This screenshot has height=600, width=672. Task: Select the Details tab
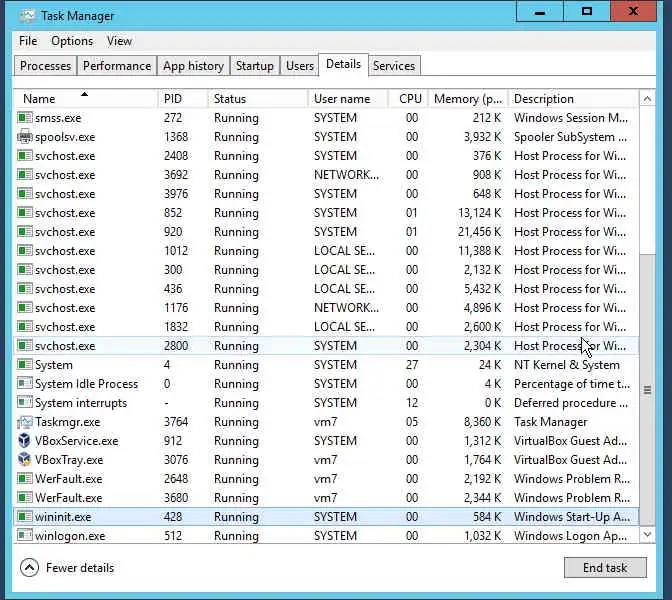coord(343,64)
